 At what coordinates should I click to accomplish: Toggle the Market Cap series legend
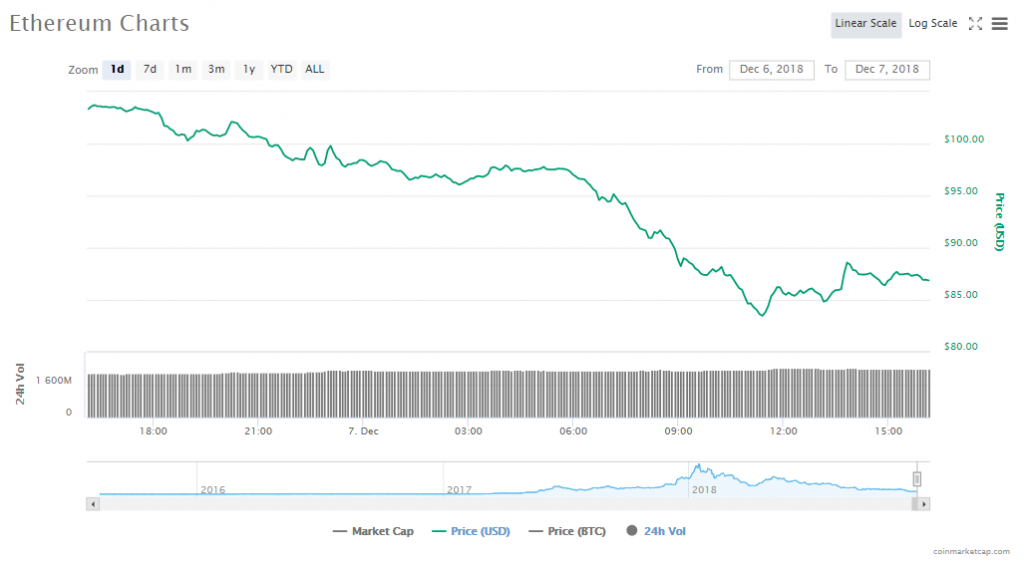pos(372,531)
